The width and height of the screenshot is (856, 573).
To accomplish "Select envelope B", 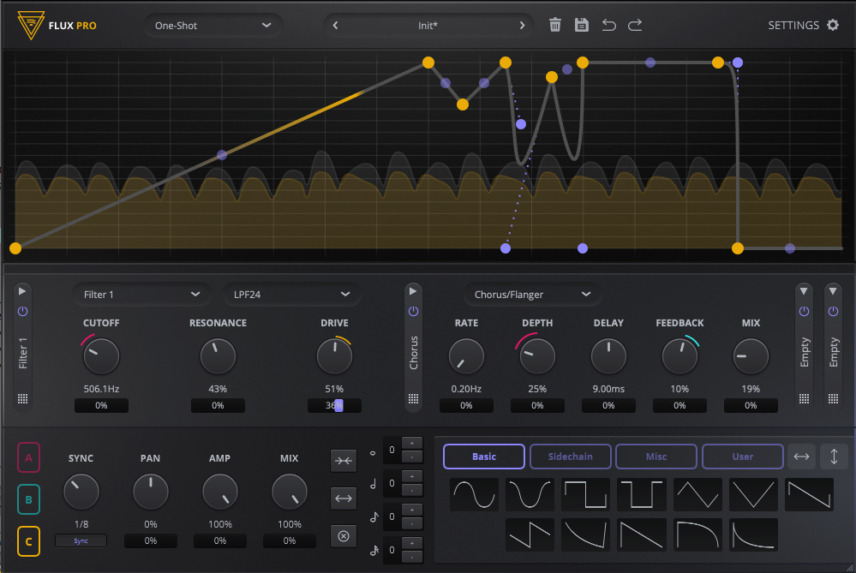I will pos(28,499).
